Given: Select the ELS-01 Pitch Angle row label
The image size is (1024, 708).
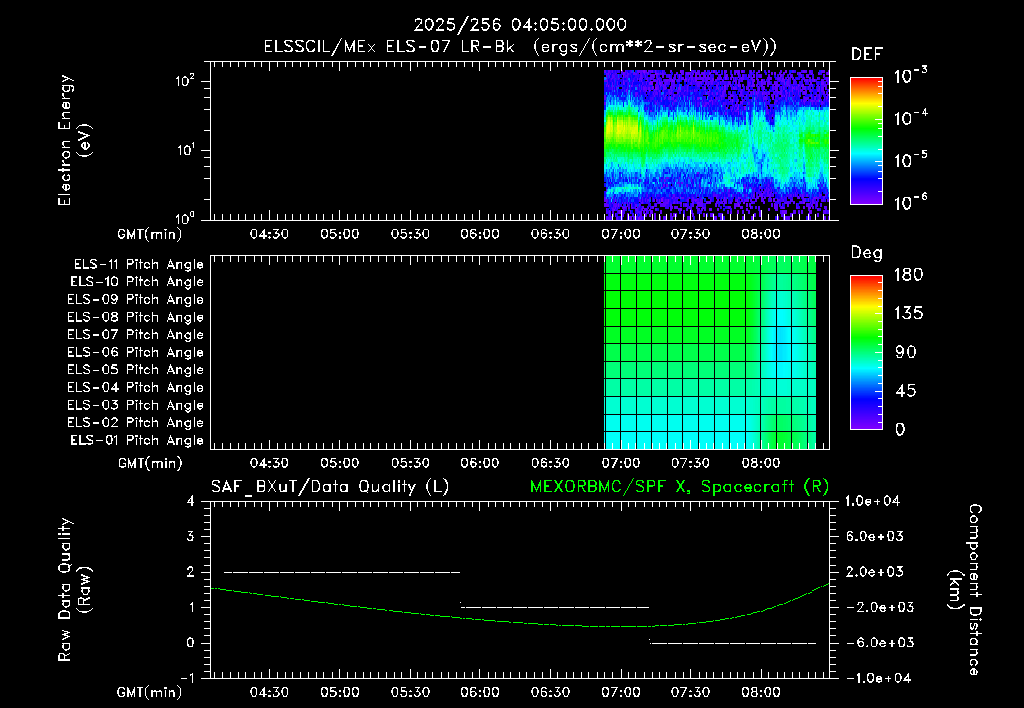Looking at the screenshot, I should tap(137, 441).
